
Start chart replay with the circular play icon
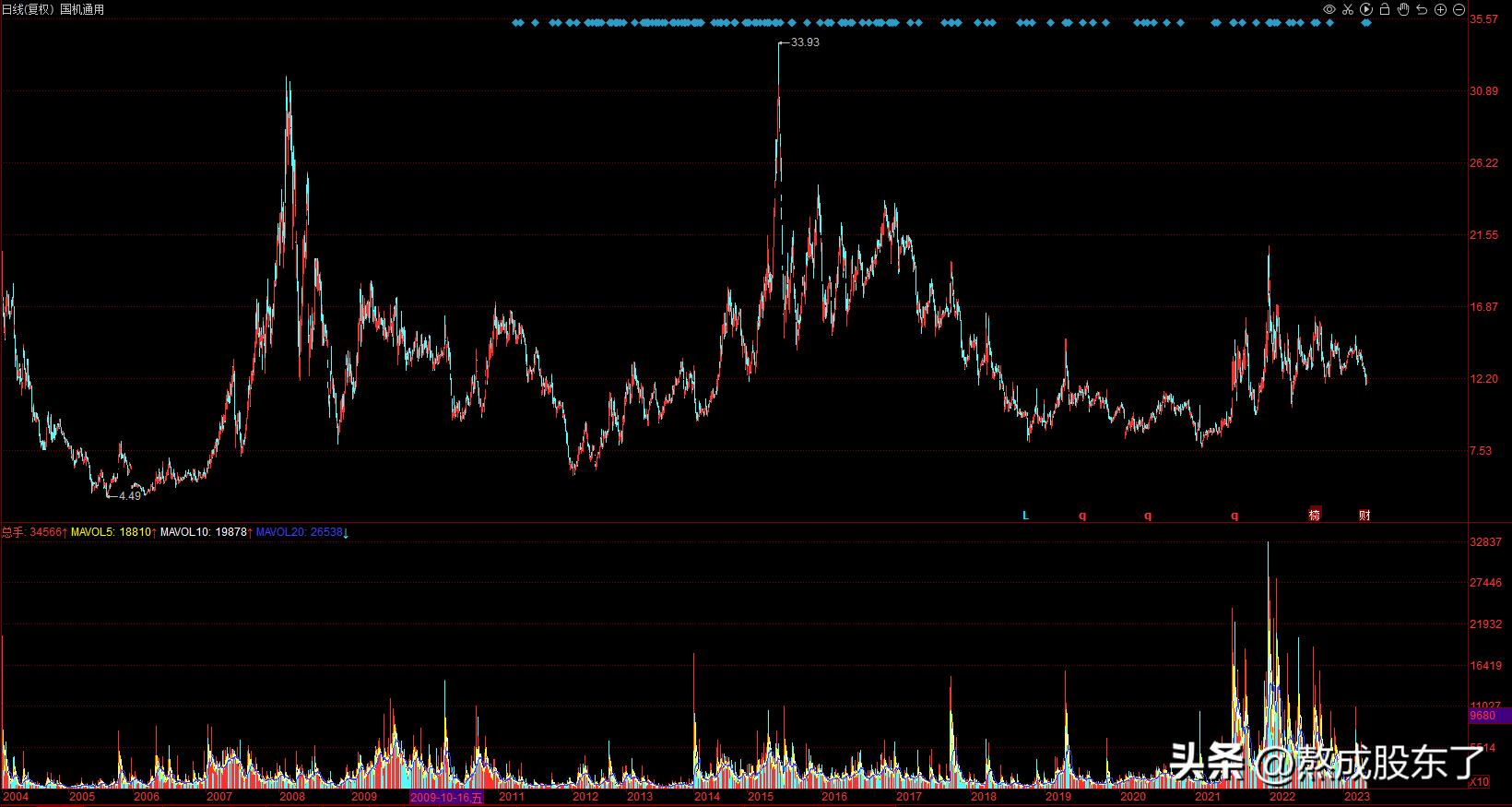pyautogui.click(x=1366, y=9)
